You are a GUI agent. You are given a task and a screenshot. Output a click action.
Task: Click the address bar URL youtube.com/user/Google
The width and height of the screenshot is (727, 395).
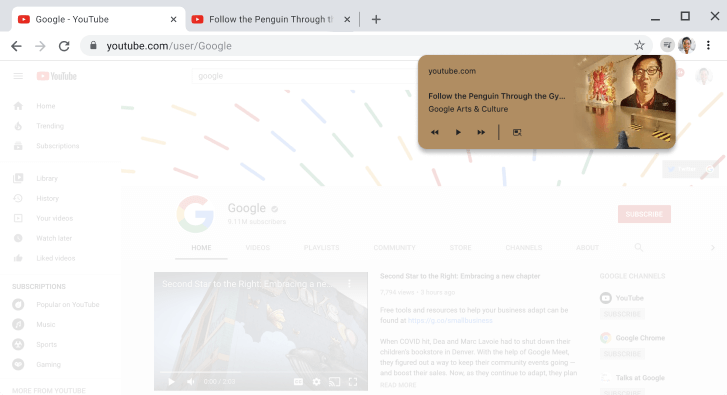pos(169,46)
